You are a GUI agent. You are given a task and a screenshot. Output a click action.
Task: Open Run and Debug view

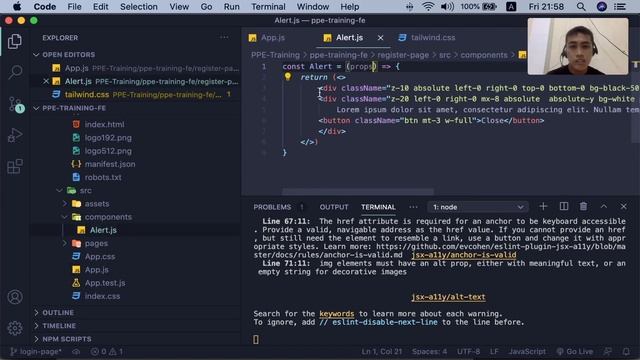click(x=15, y=135)
